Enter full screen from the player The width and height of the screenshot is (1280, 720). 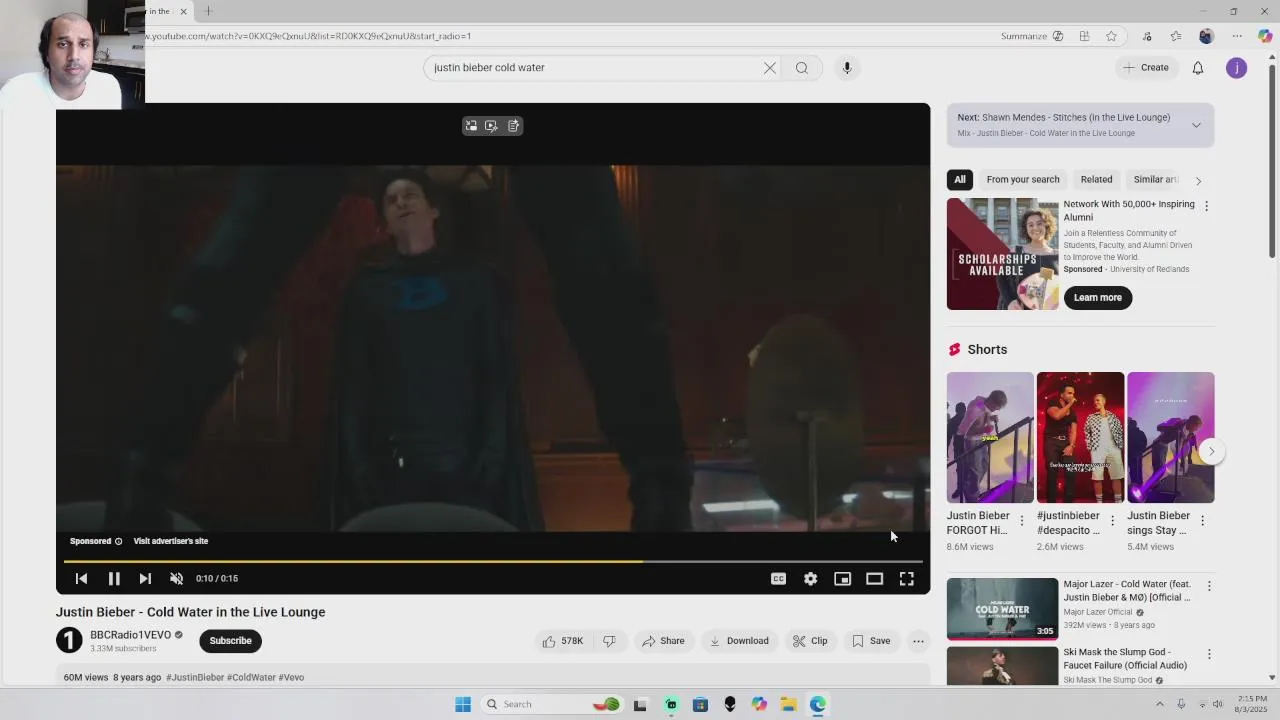click(x=906, y=578)
